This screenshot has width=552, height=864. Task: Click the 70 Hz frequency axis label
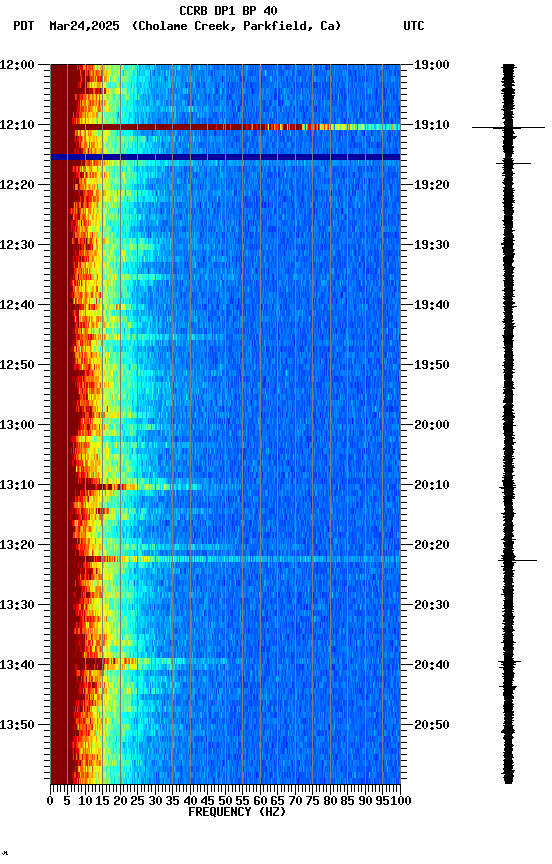(295, 801)
